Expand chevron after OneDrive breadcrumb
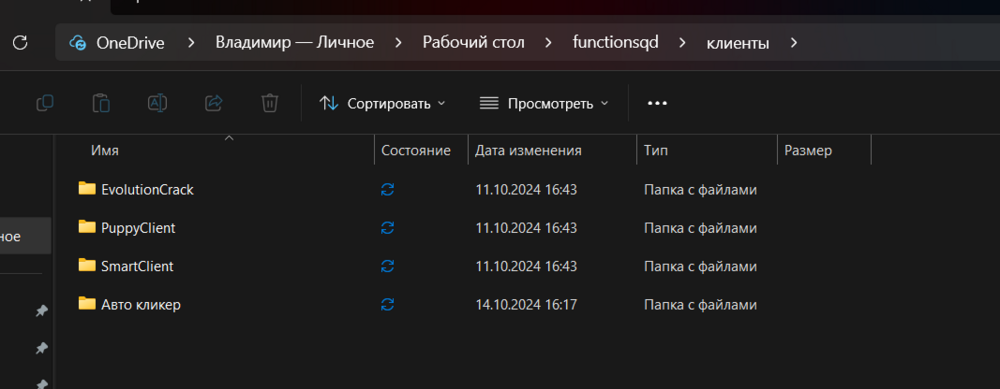Image resolution: width=1000 pixels, height=389 pixels. [190, 43]
